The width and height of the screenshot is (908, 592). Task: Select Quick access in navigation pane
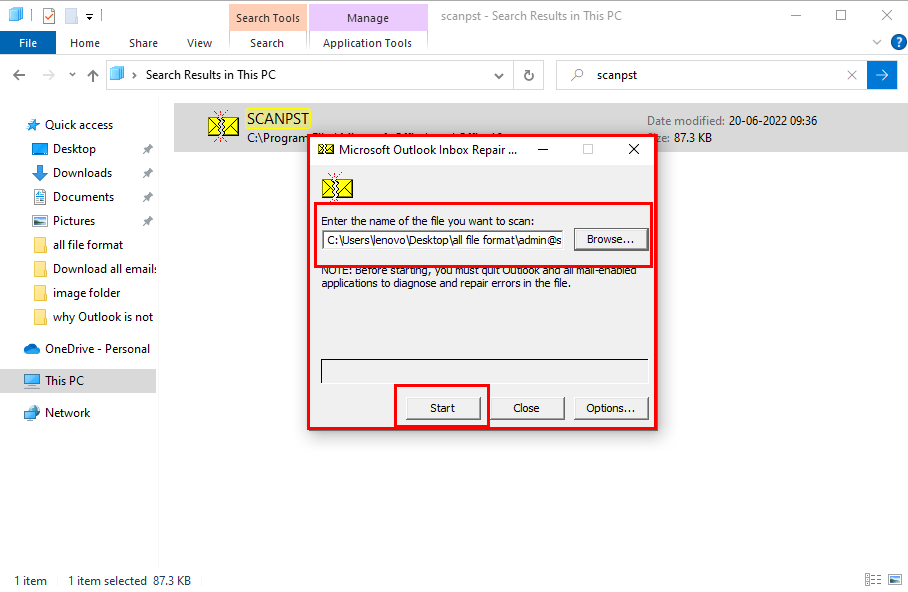coord(79,125)
